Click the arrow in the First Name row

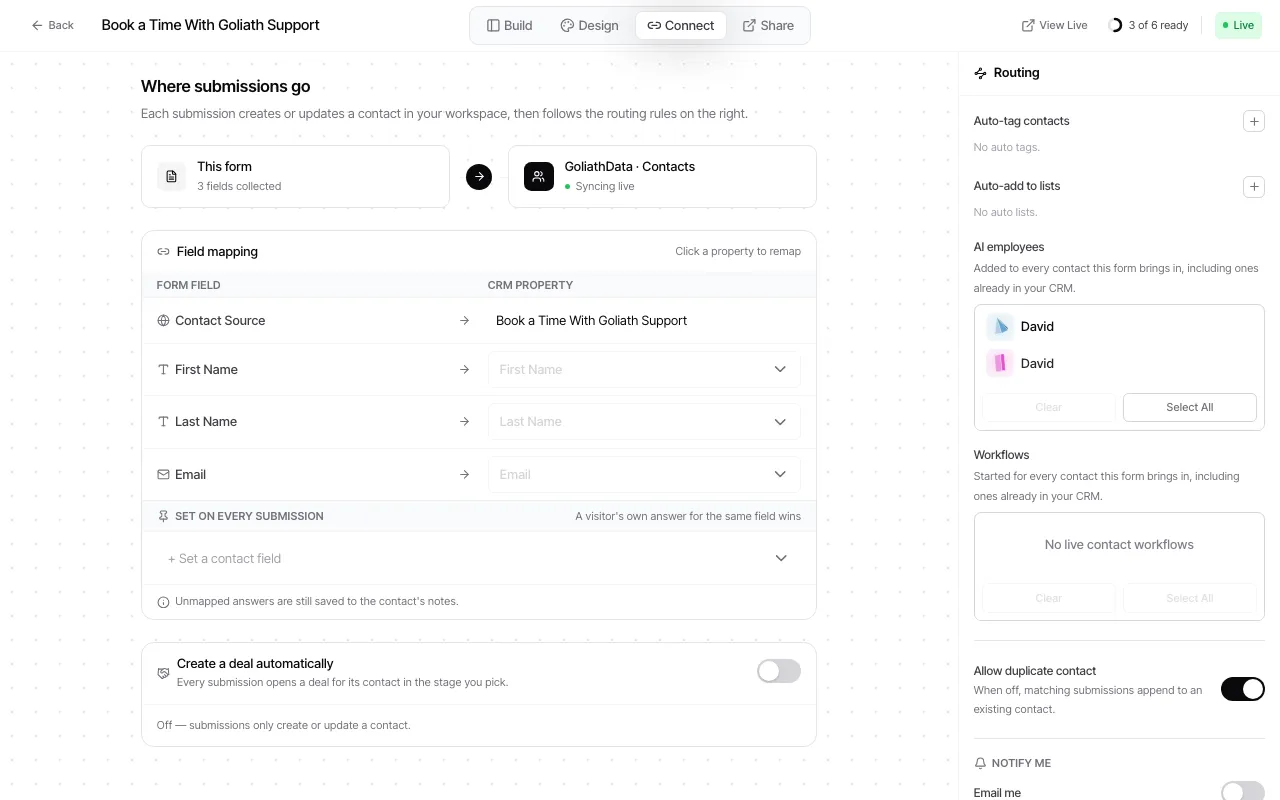[x=464, y=370]
